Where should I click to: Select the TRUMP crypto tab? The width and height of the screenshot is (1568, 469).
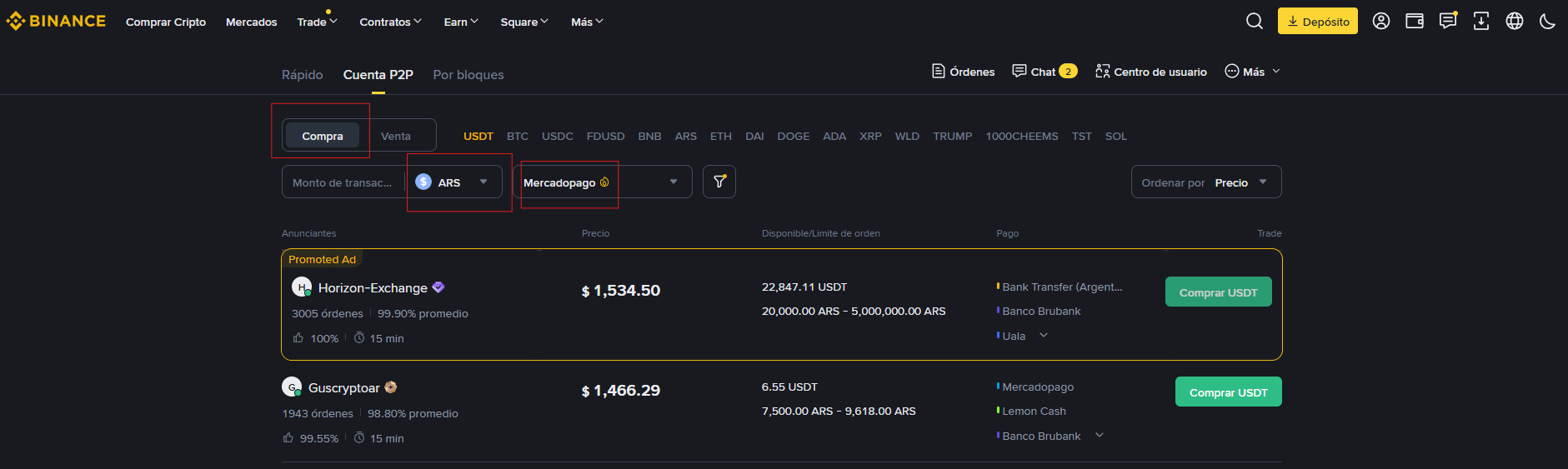953,136
